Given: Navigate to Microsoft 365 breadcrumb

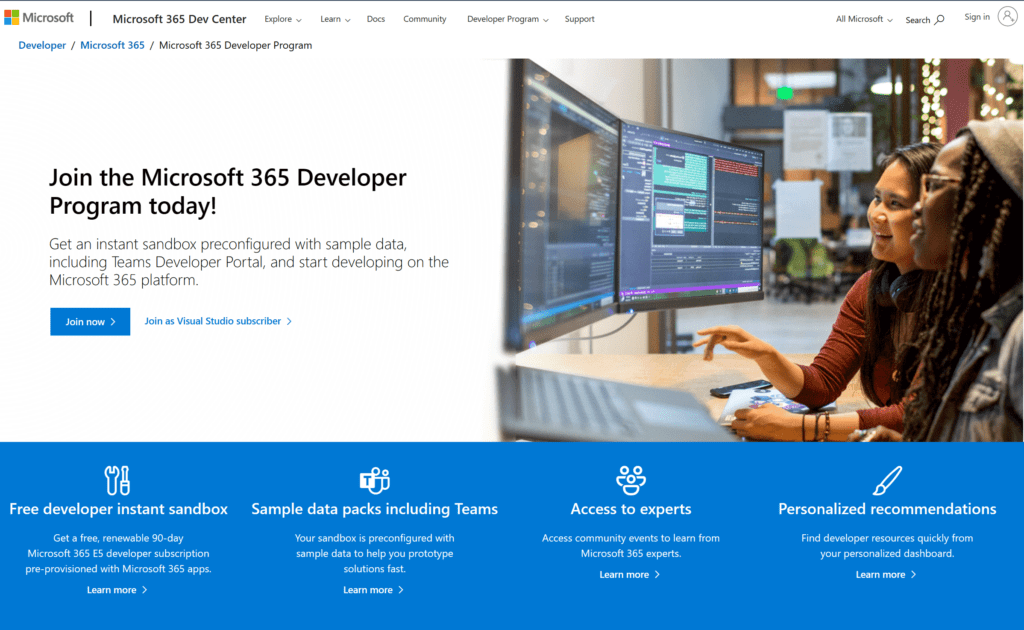Looking at the screenshot, I should 112,45.
